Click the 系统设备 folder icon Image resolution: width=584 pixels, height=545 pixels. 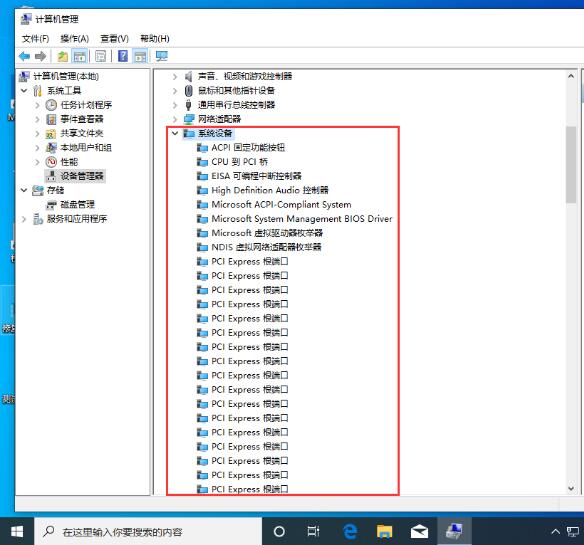click(189, 133)
